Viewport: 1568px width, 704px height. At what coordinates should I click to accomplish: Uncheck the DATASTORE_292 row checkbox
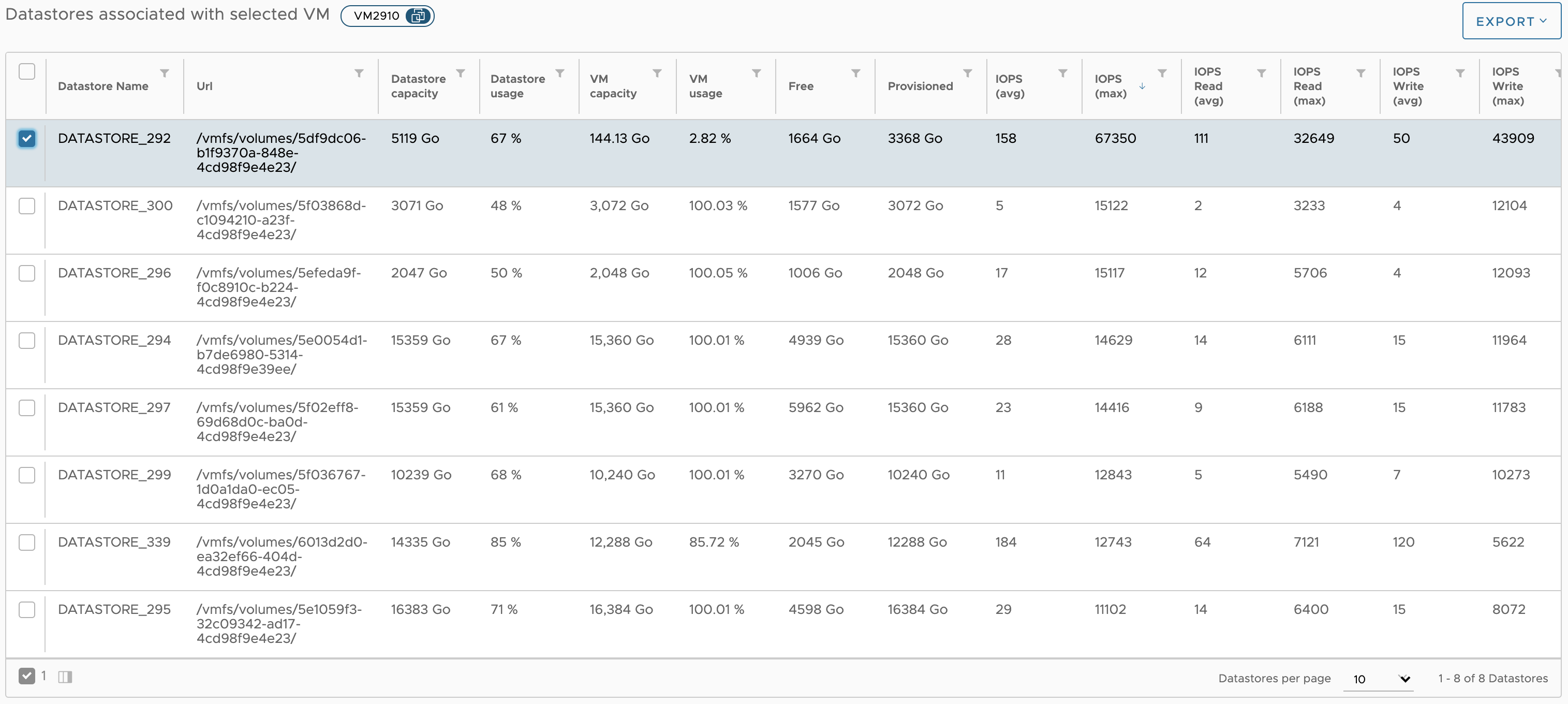(27, 138)
